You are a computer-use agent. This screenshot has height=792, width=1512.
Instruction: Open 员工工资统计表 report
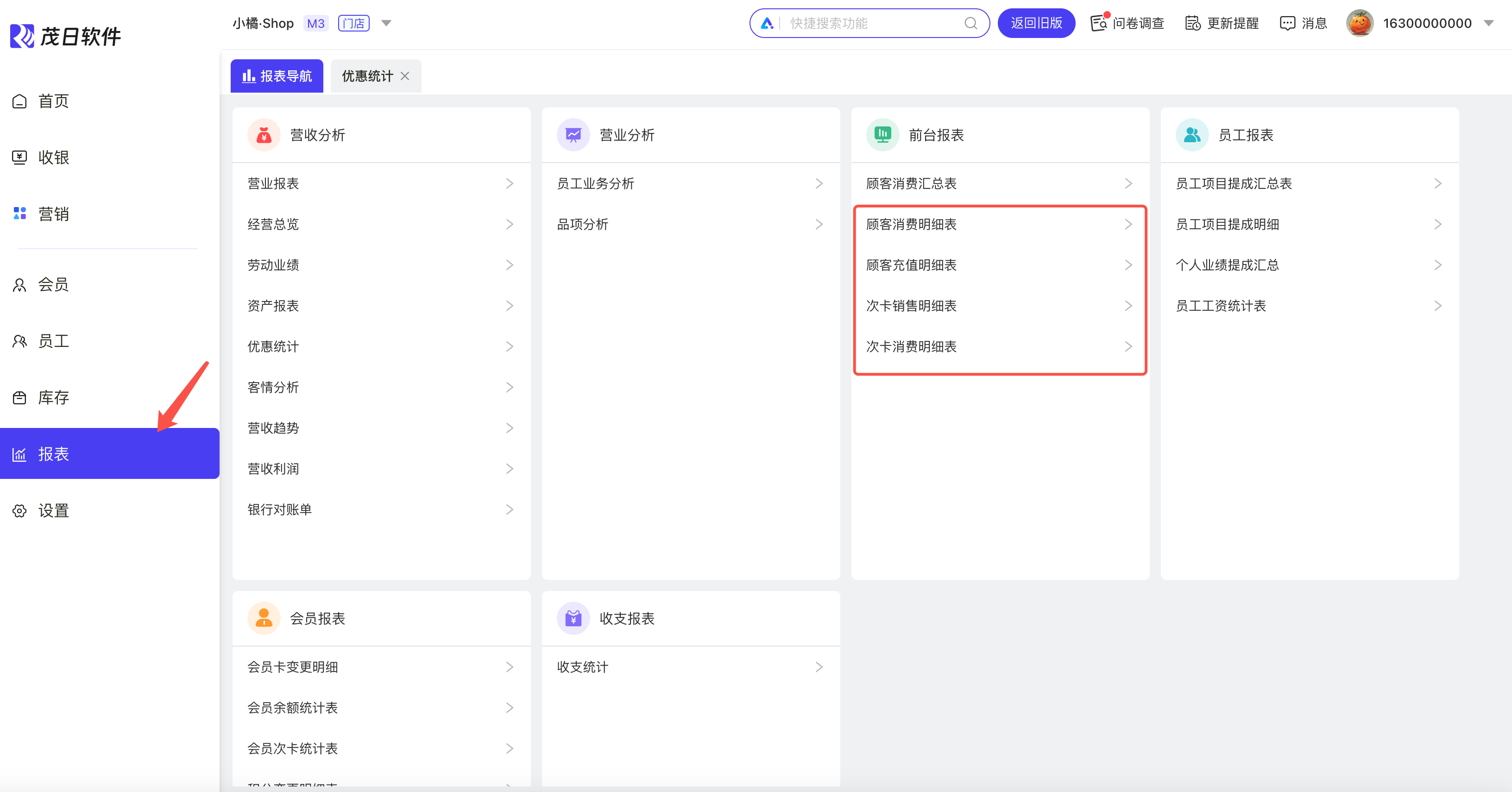1221,306
